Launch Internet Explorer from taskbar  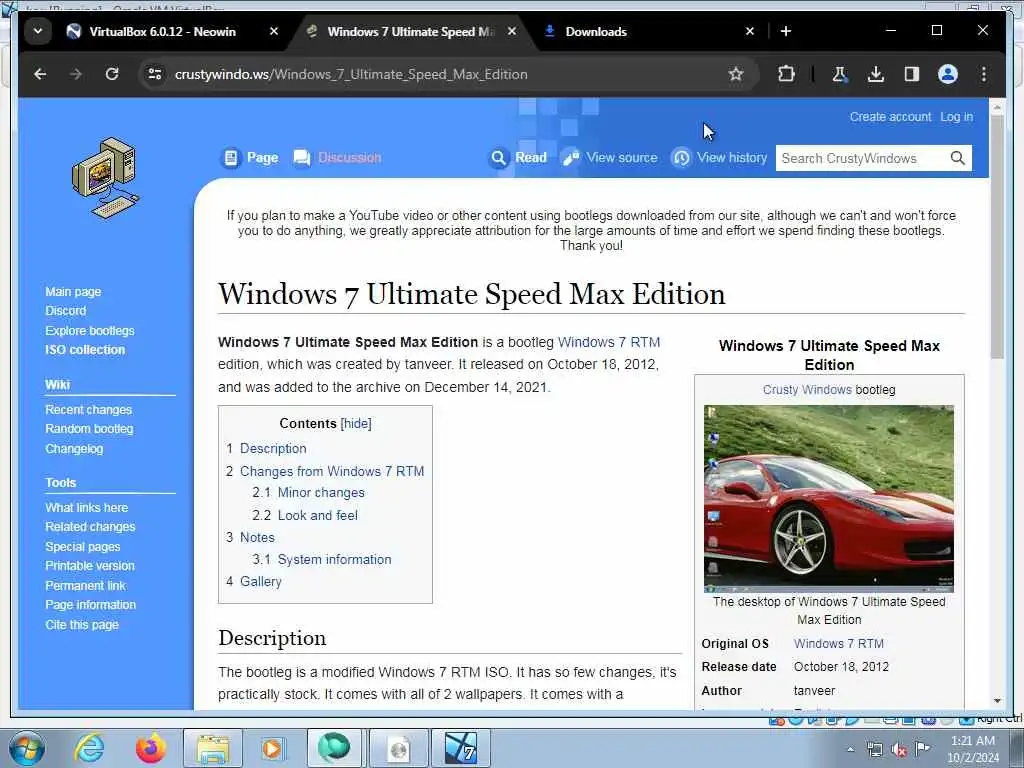[x=88, y=748]
